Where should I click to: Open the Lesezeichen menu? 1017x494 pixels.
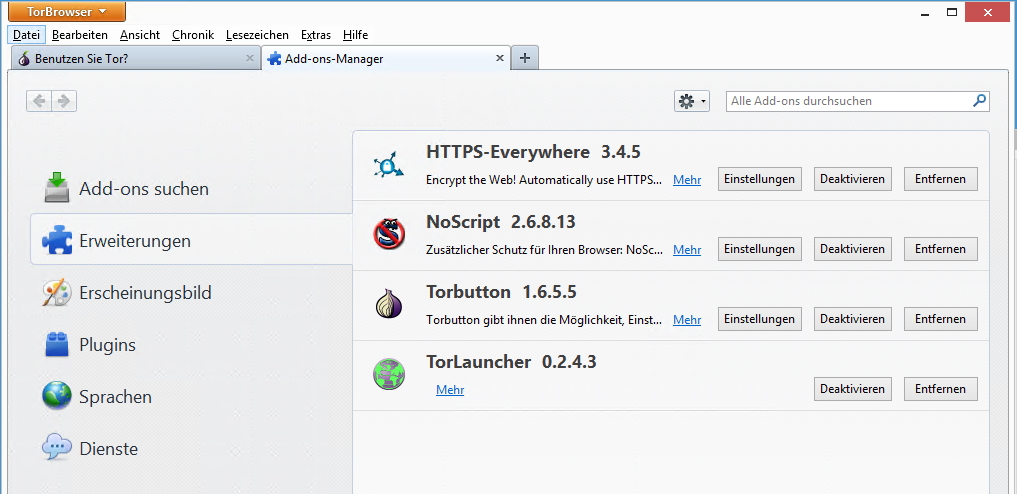pos(257,35)
